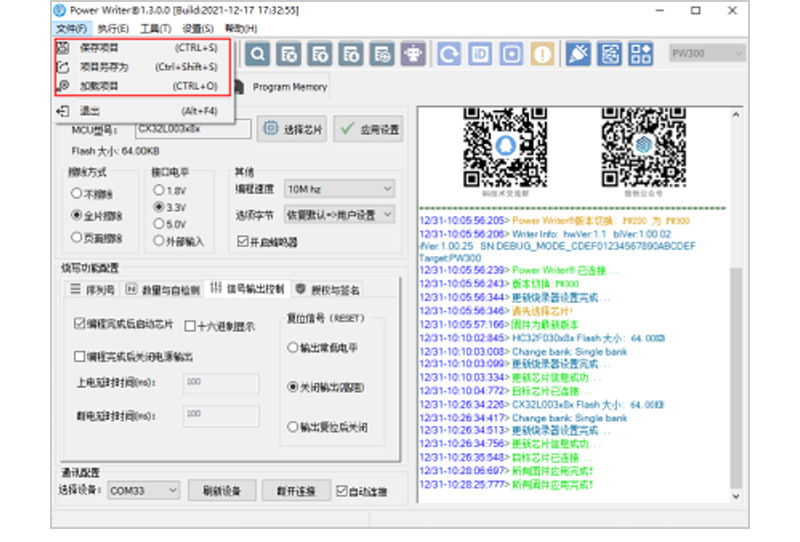Expand the COM33 device selection dropdown
Image resolution: width=800 pixels, height=542 pixels.
(144, 491)
